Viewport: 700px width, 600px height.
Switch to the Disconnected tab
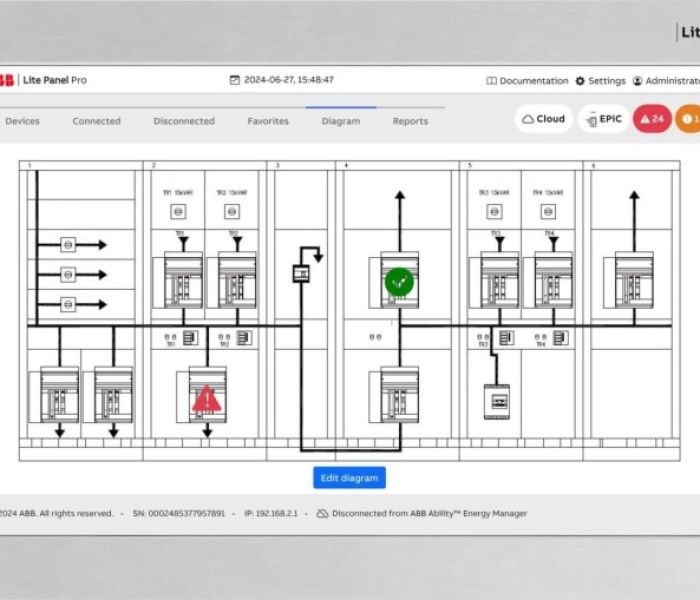[x=184, y=121]
